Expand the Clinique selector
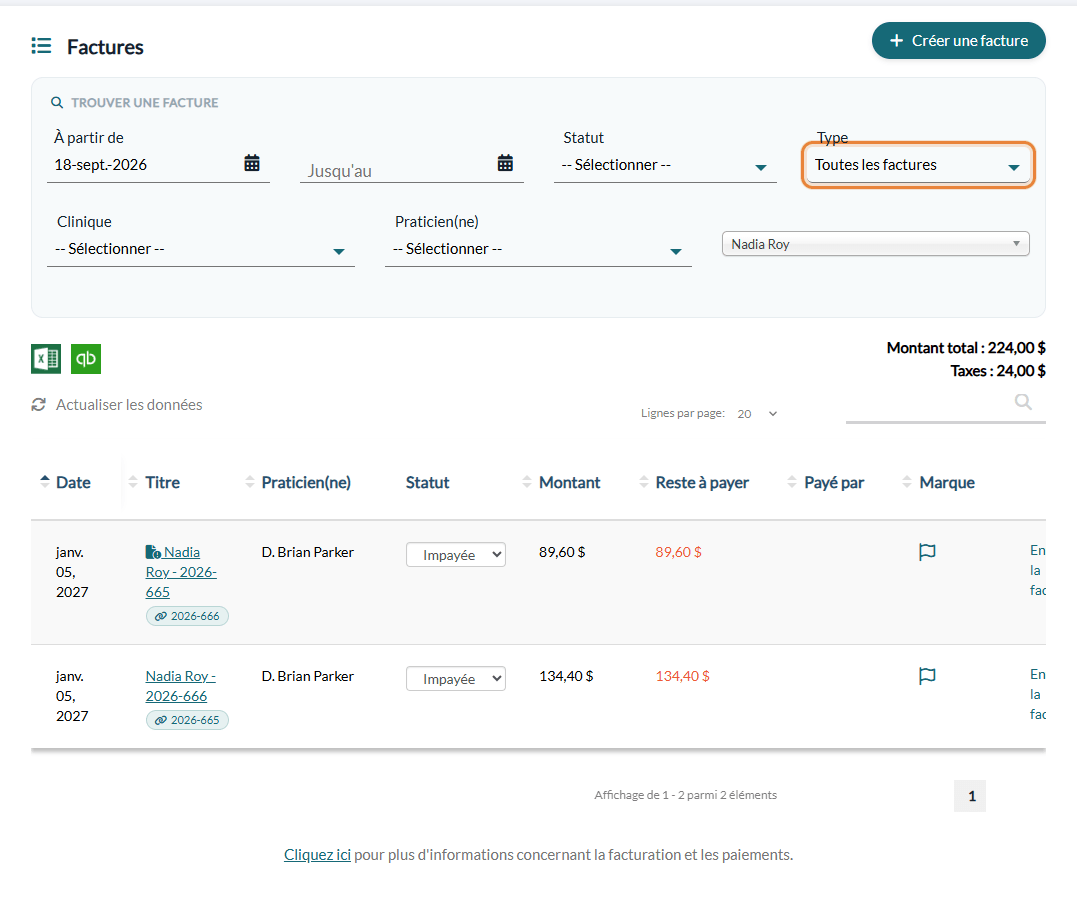This screenshot has width=1077, height=901. click(201, 249)
